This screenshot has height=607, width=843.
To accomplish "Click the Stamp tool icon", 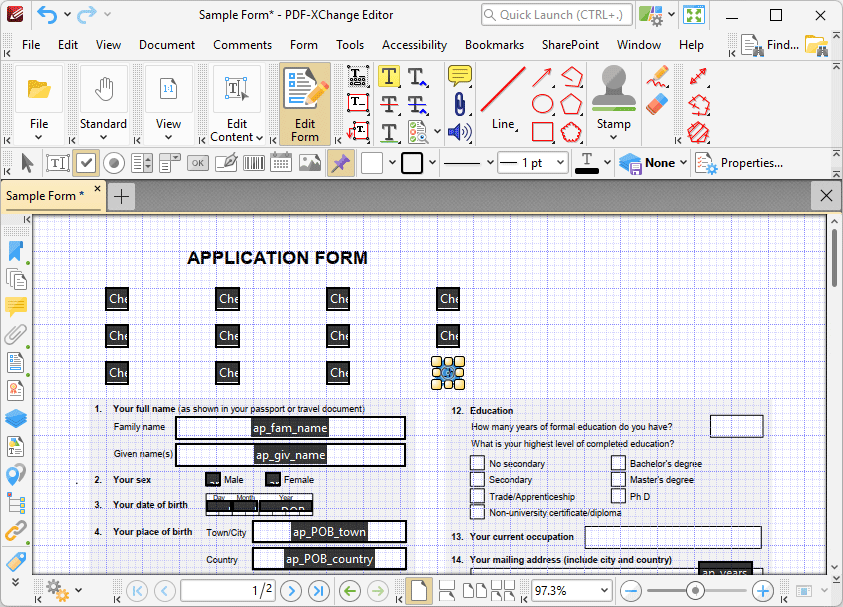I will click(613, 88).
